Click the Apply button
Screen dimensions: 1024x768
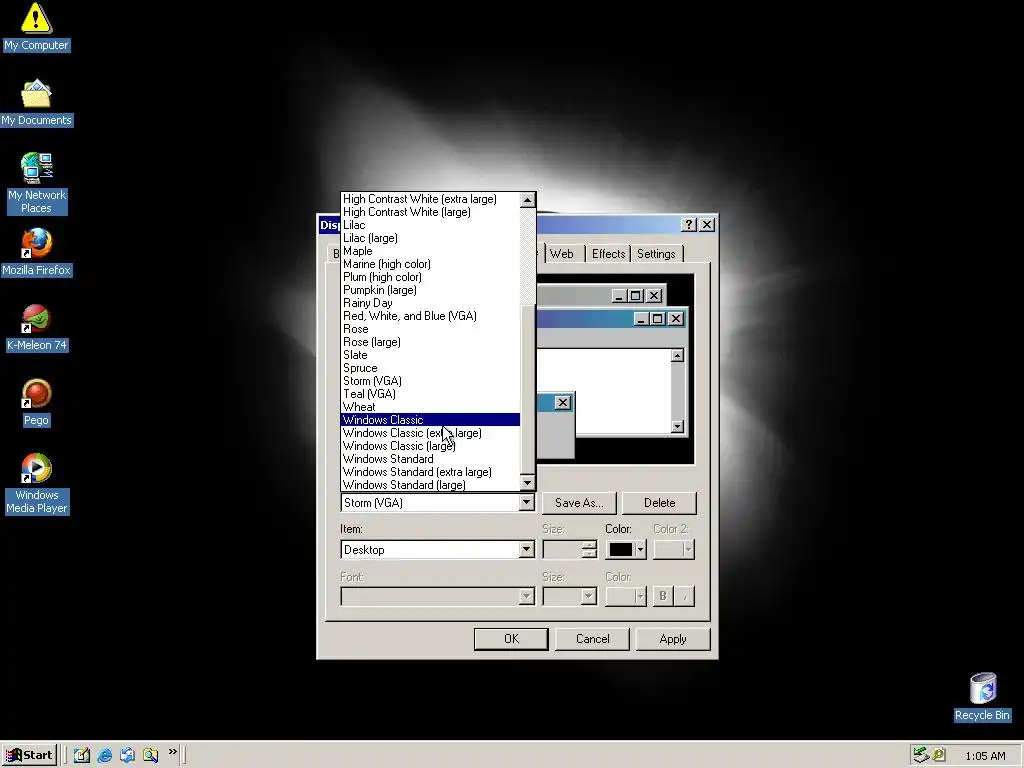coord(673,639)
